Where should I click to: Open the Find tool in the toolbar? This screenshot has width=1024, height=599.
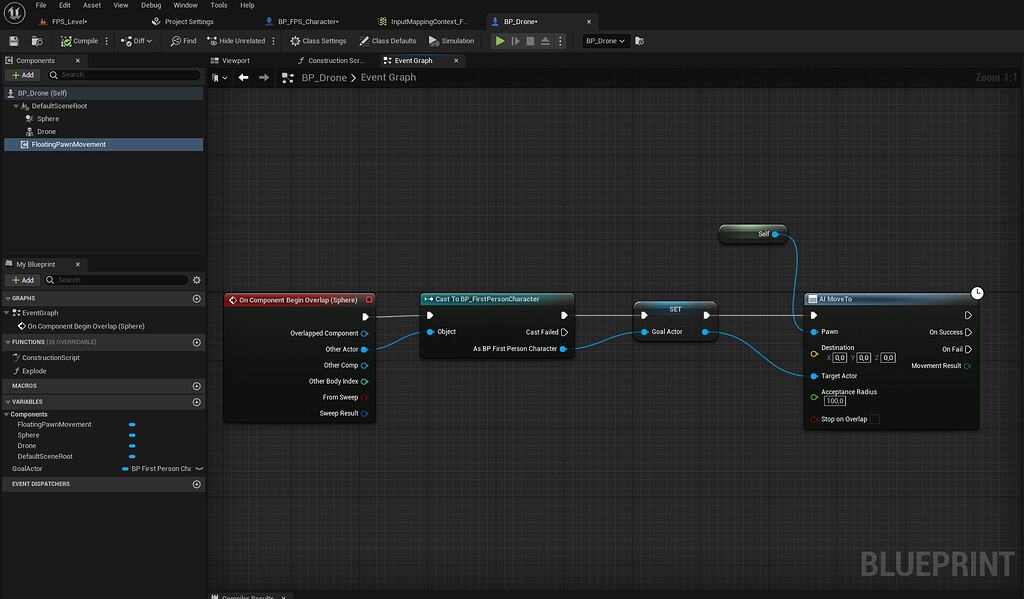coord(183,40)
